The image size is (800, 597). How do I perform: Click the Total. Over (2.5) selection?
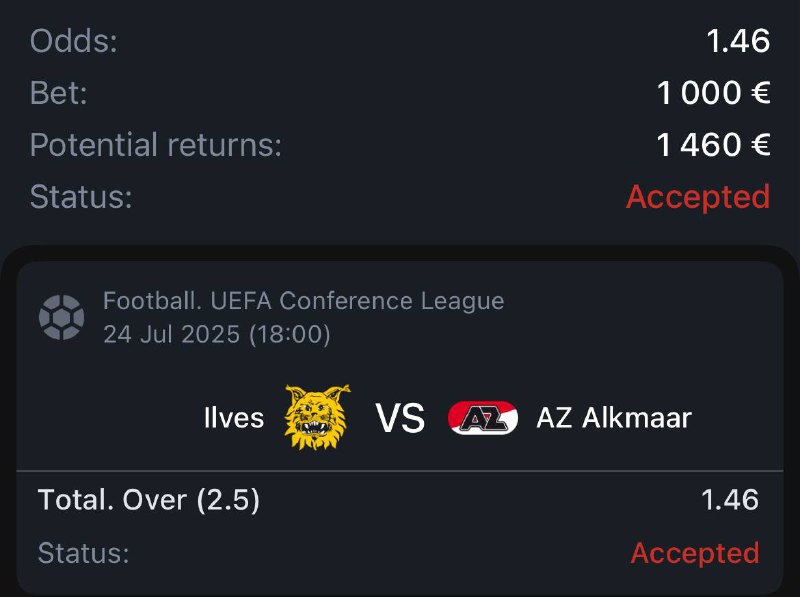[149, 500]
